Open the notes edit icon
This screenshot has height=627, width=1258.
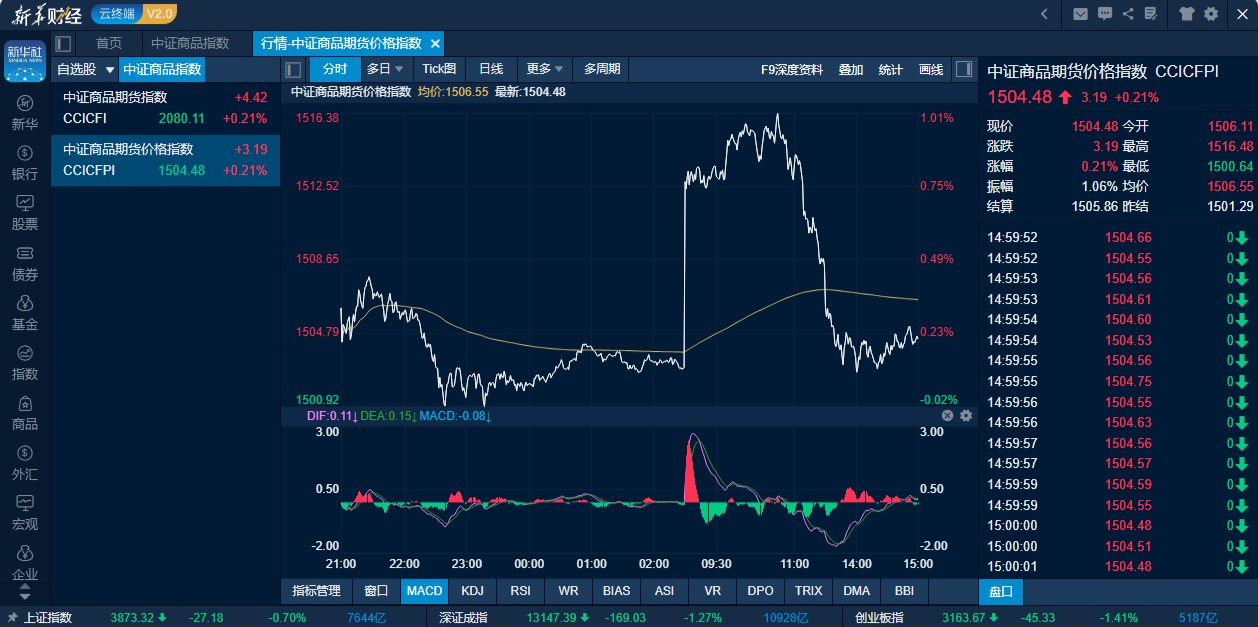[x=1151, y=14]
